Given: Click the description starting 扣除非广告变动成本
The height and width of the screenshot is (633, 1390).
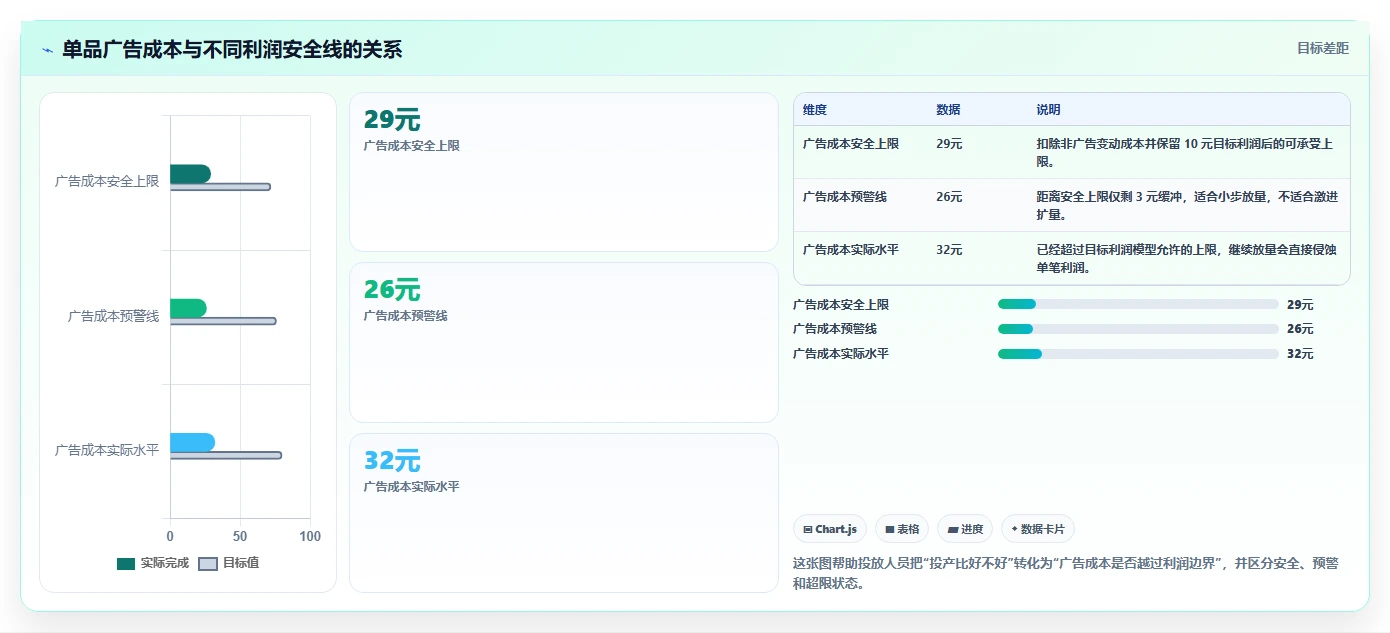Looking at the screenshot, I should click(x=1186, y=152).
